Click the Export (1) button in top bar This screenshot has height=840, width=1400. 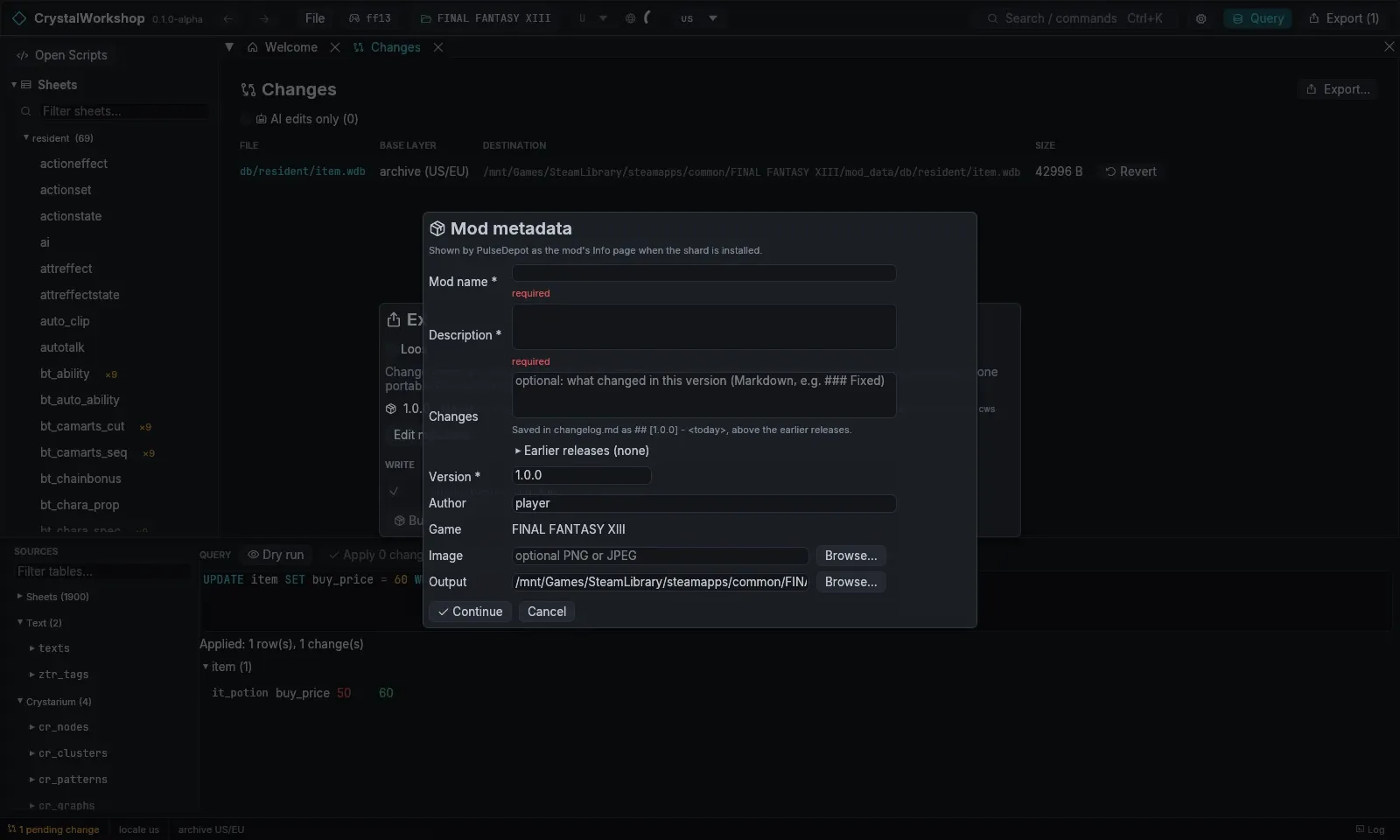tap(1344, 18)
